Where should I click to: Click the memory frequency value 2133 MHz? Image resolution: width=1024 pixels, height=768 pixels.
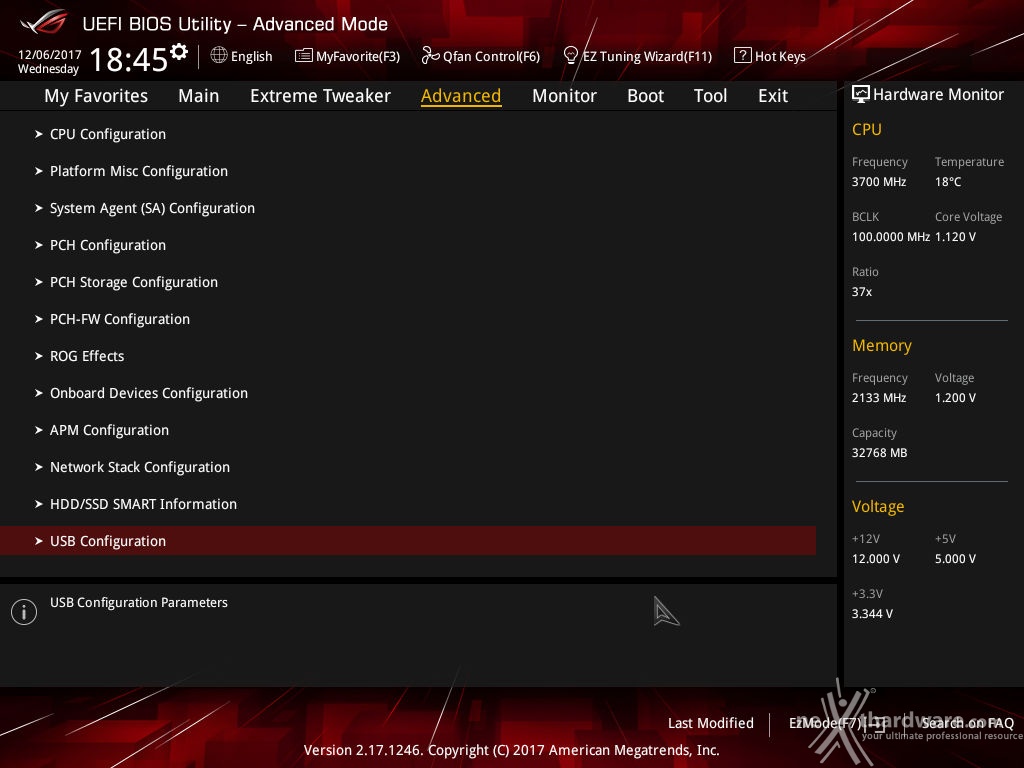coord(878,398)
